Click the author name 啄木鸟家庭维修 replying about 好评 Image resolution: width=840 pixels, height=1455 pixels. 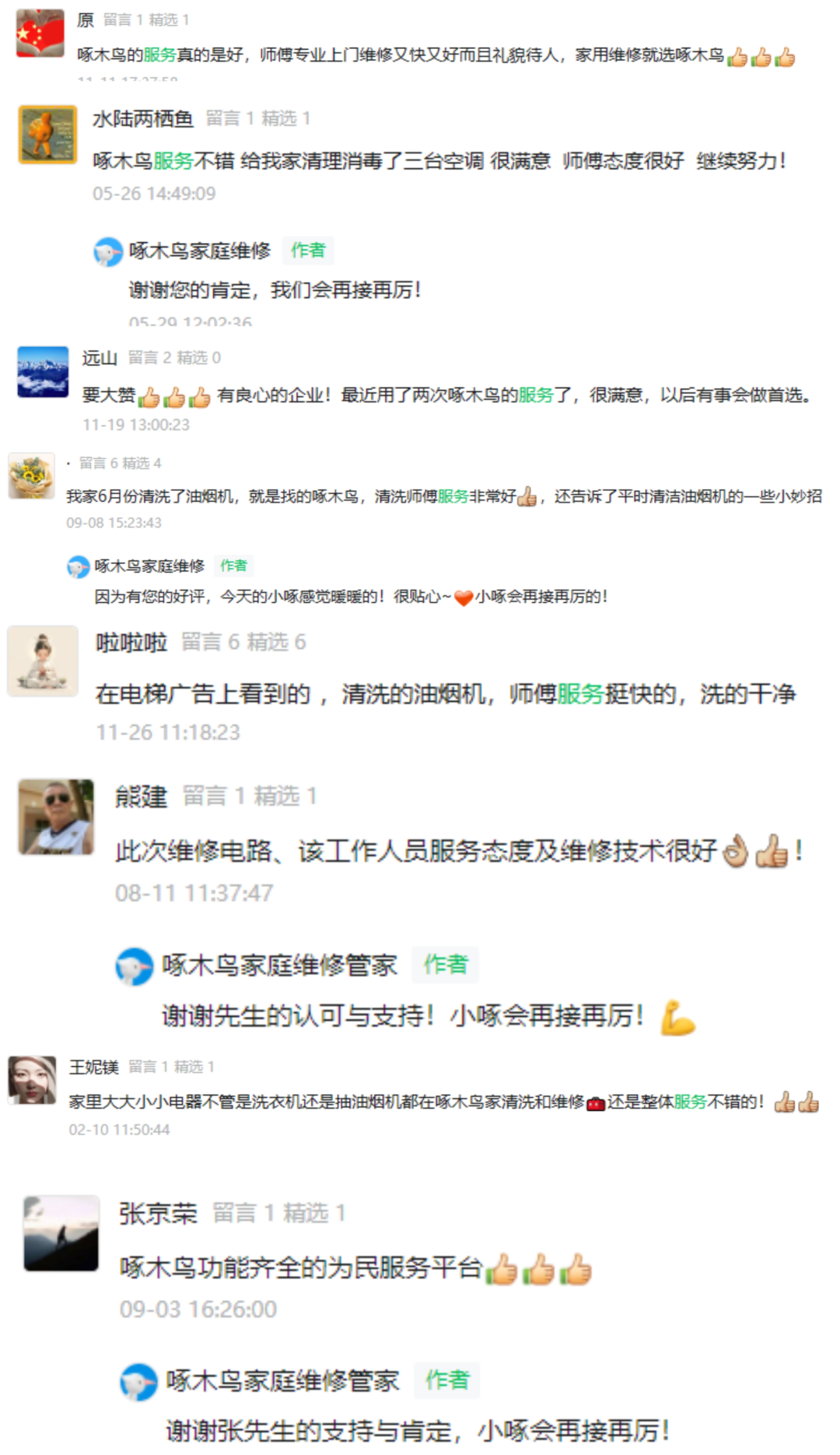coord(149,566)
